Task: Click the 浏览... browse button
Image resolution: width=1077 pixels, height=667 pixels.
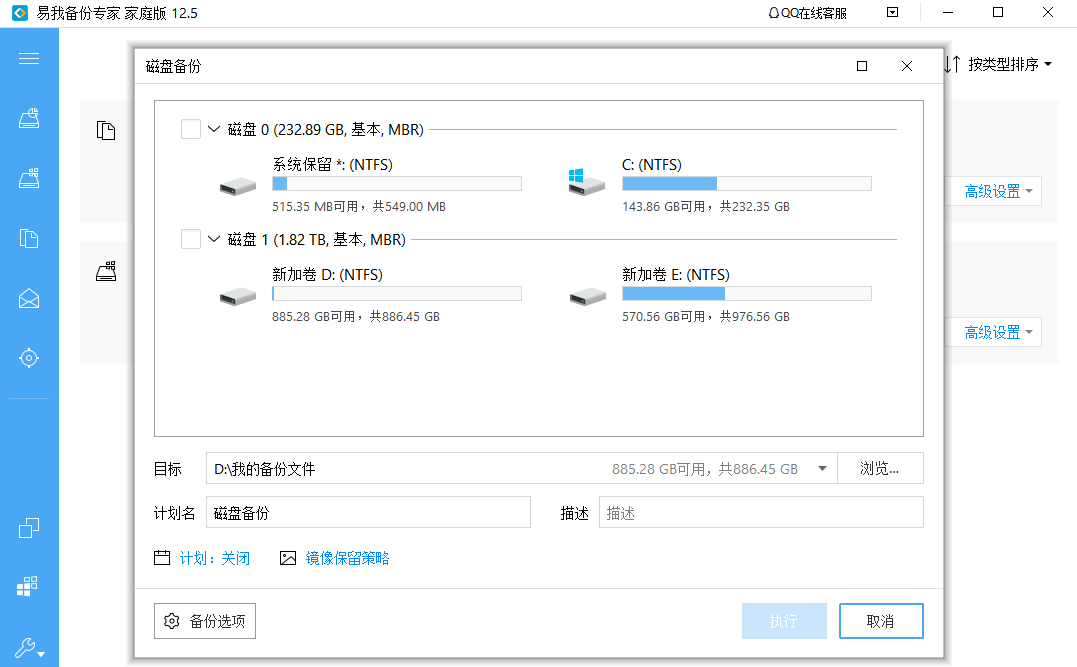Action: click(879, 468)
